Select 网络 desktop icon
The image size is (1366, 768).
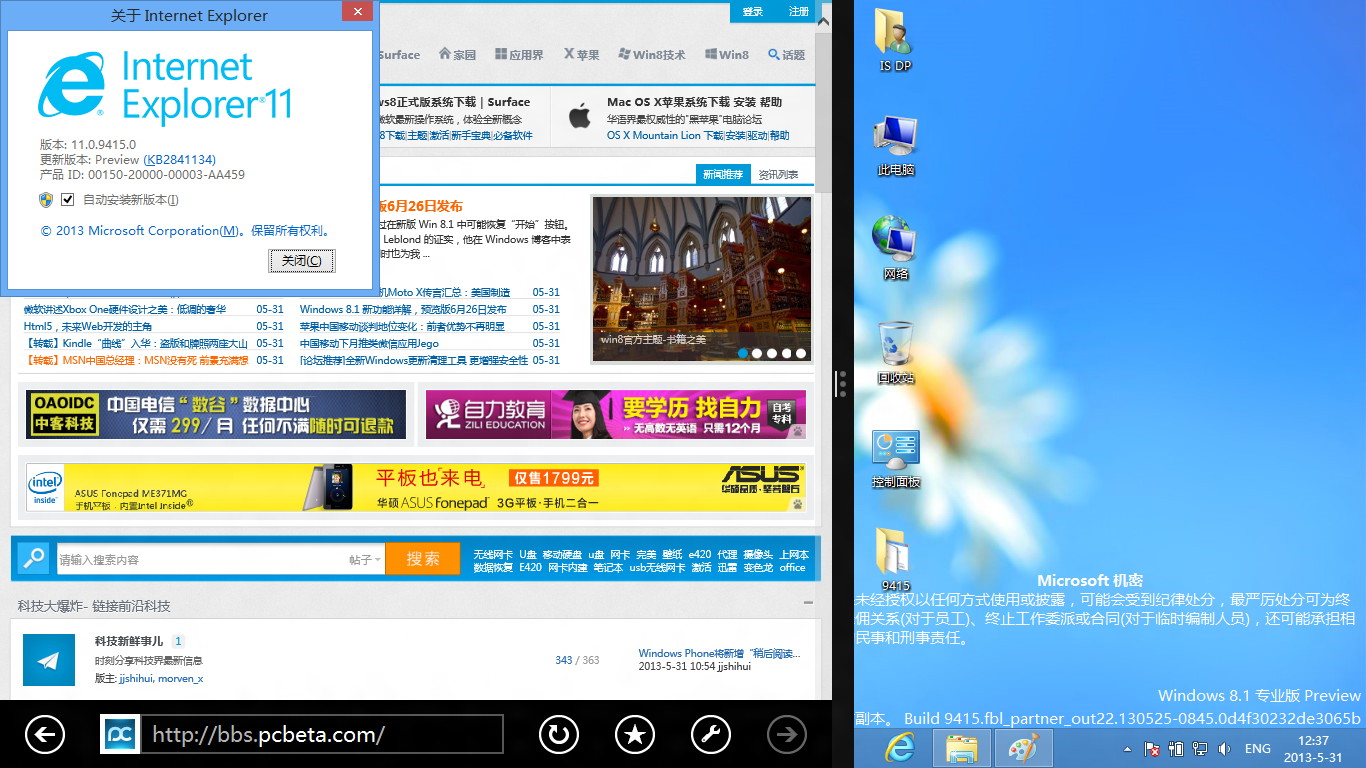(895, 248)
